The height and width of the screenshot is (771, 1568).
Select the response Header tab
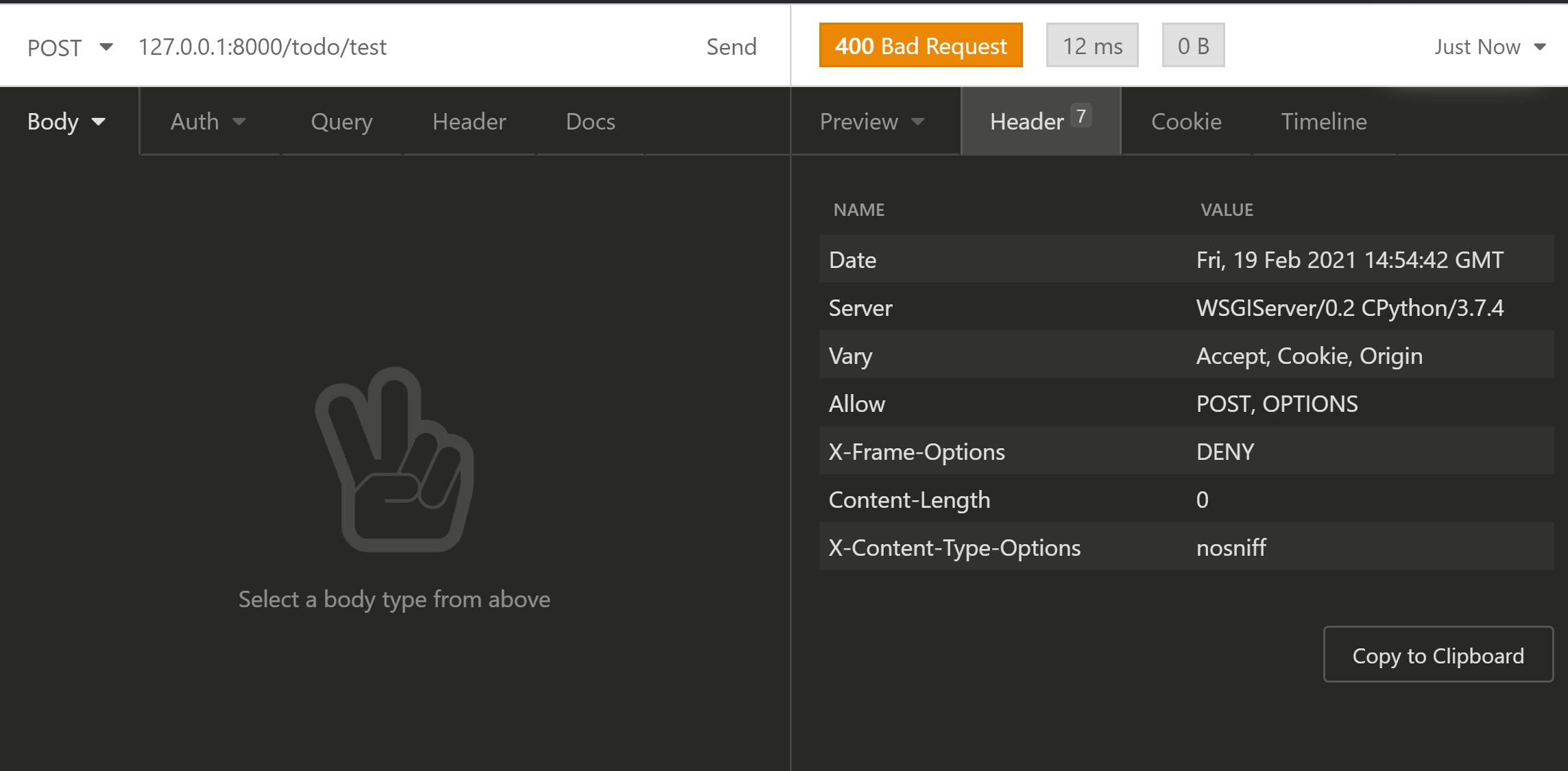(x=1039, y=122)
